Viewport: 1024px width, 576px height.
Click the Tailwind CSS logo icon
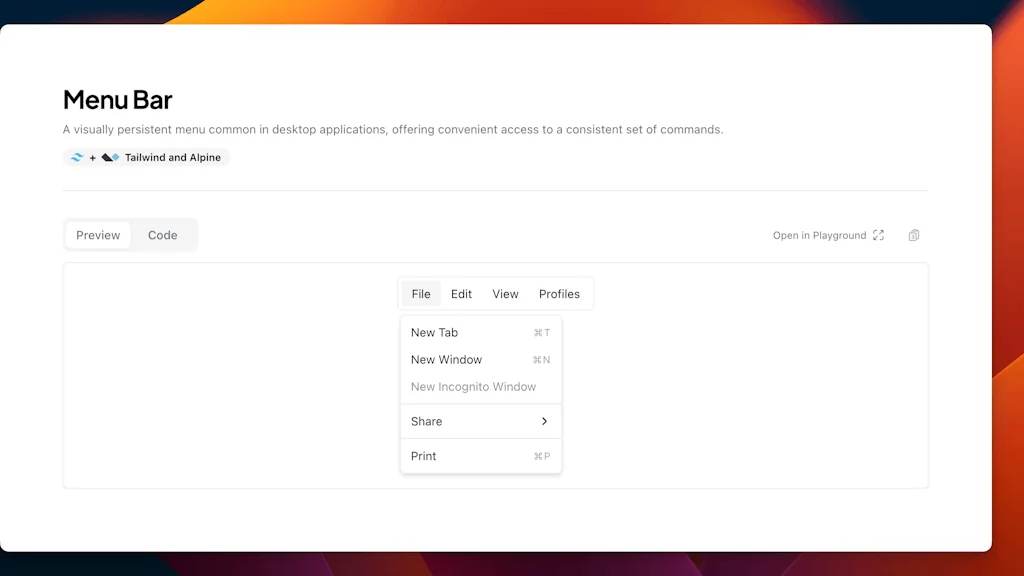[x=77, y=158]
